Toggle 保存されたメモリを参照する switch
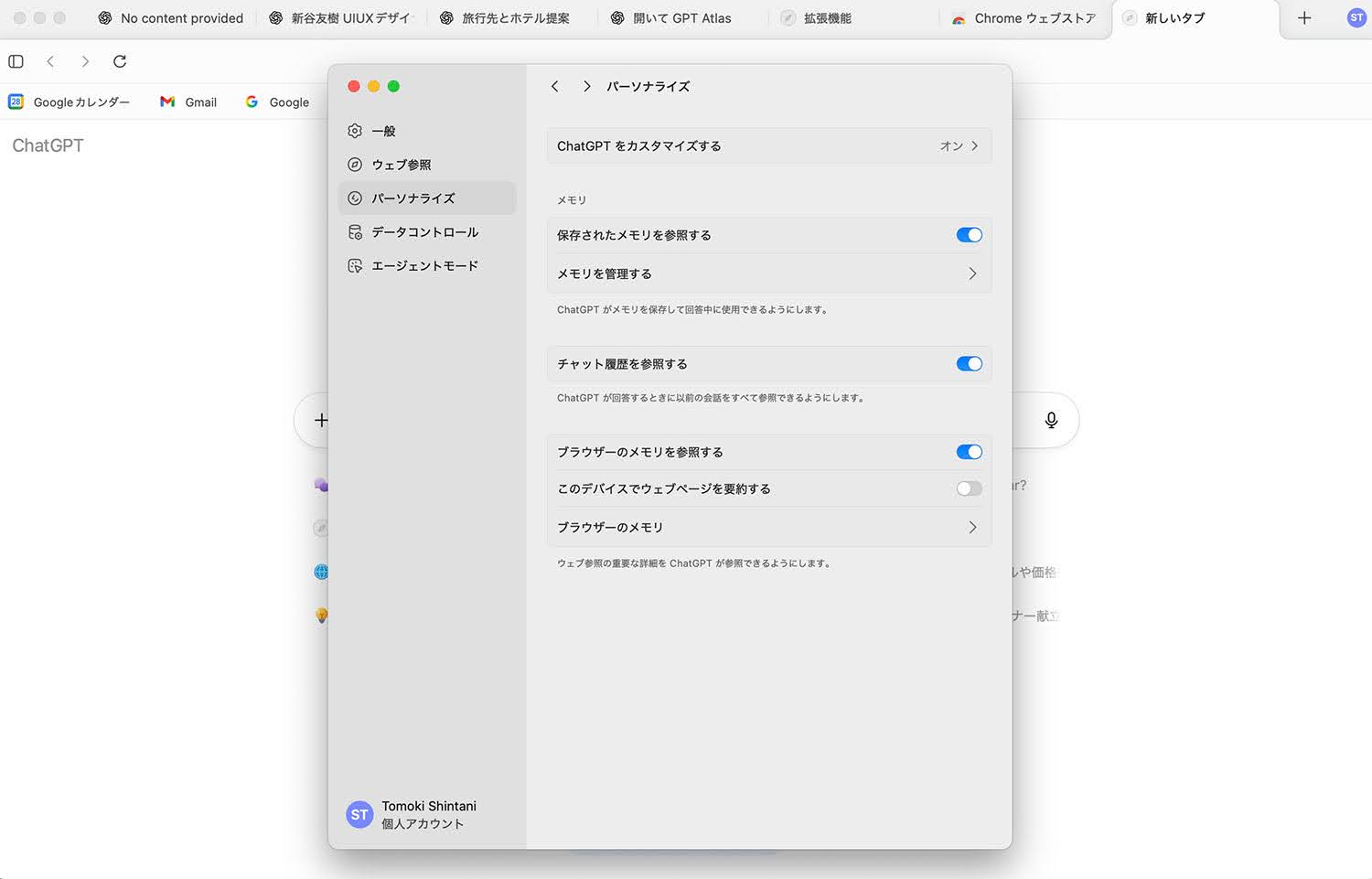This screenshot has width=1372, height=879. point(969,235)
